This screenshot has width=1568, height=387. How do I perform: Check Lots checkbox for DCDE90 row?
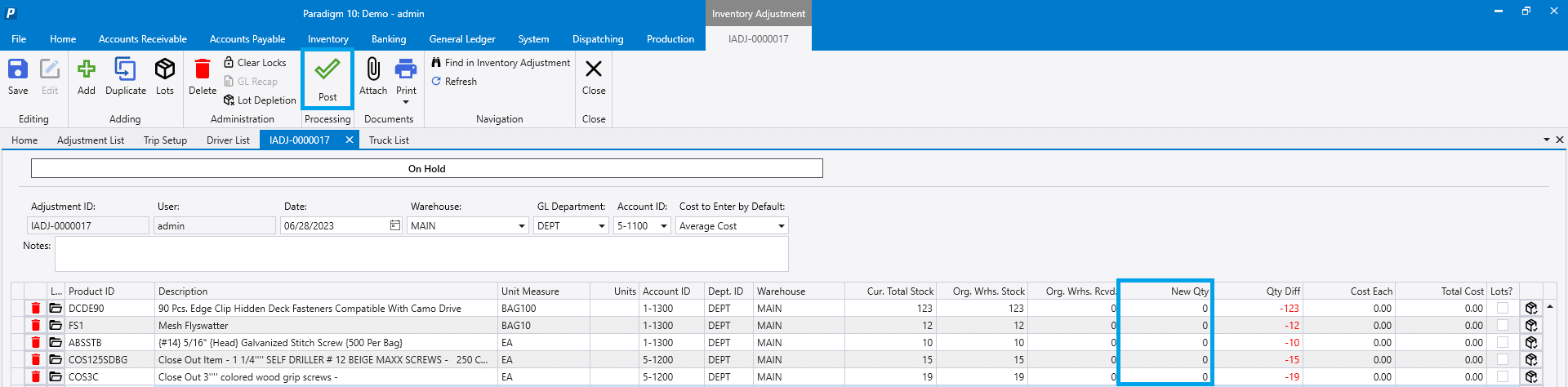click(1502, 309)
